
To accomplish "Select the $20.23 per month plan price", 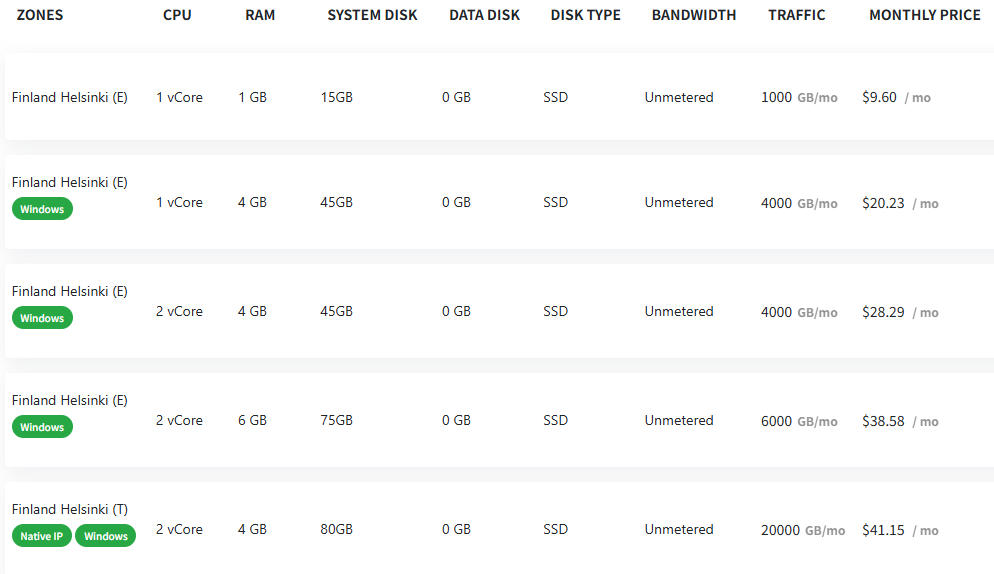I will 883,203.
